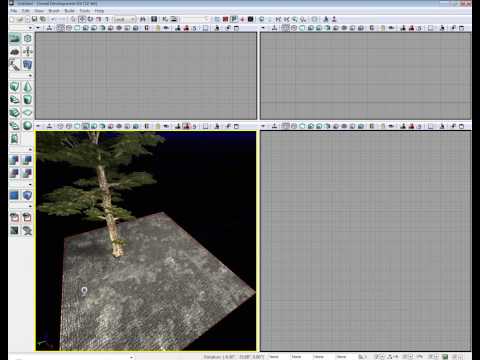
Task: Click the Save icon in the main toolbar
Action: click(34, 19)
